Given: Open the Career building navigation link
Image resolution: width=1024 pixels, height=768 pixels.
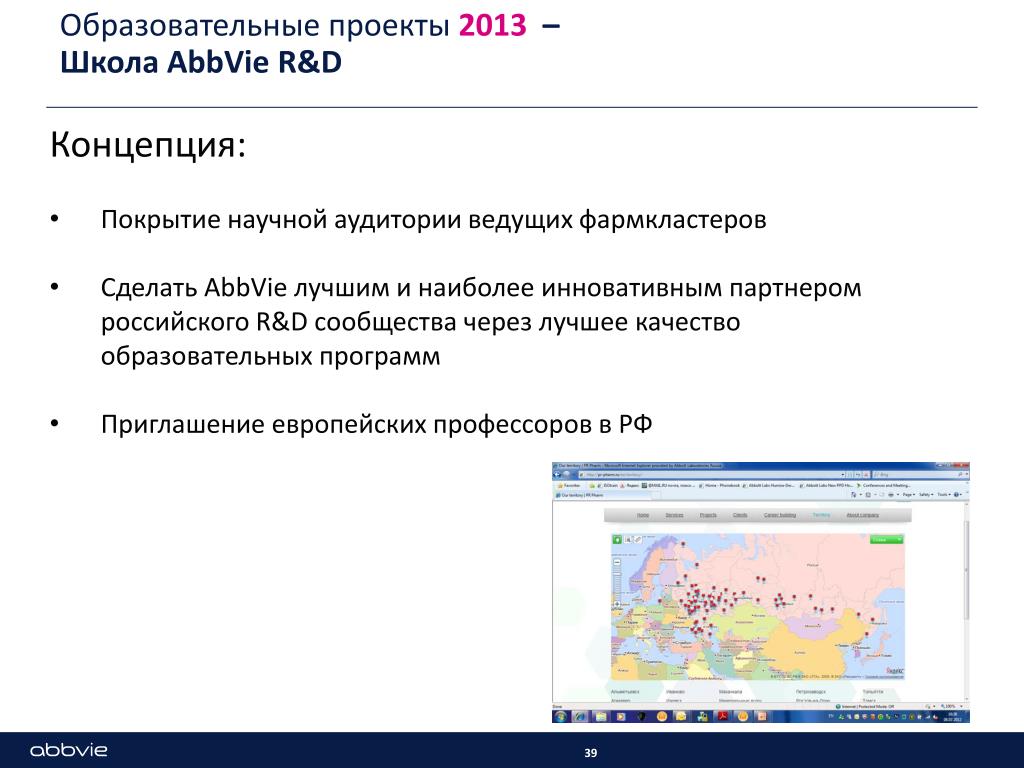Looking at the screenshot, I should (780, 515).
